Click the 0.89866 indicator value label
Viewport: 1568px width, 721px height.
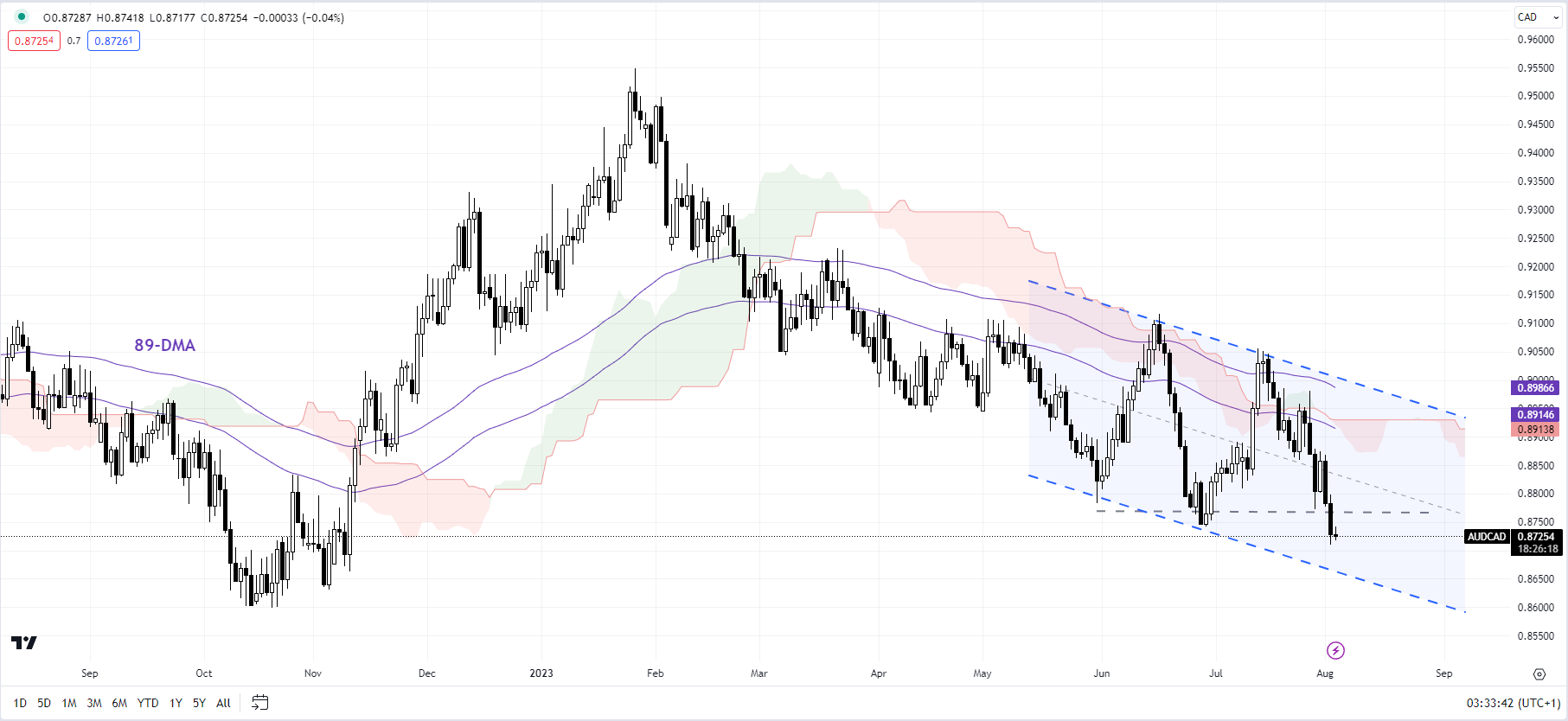[x=1536, y=387]
